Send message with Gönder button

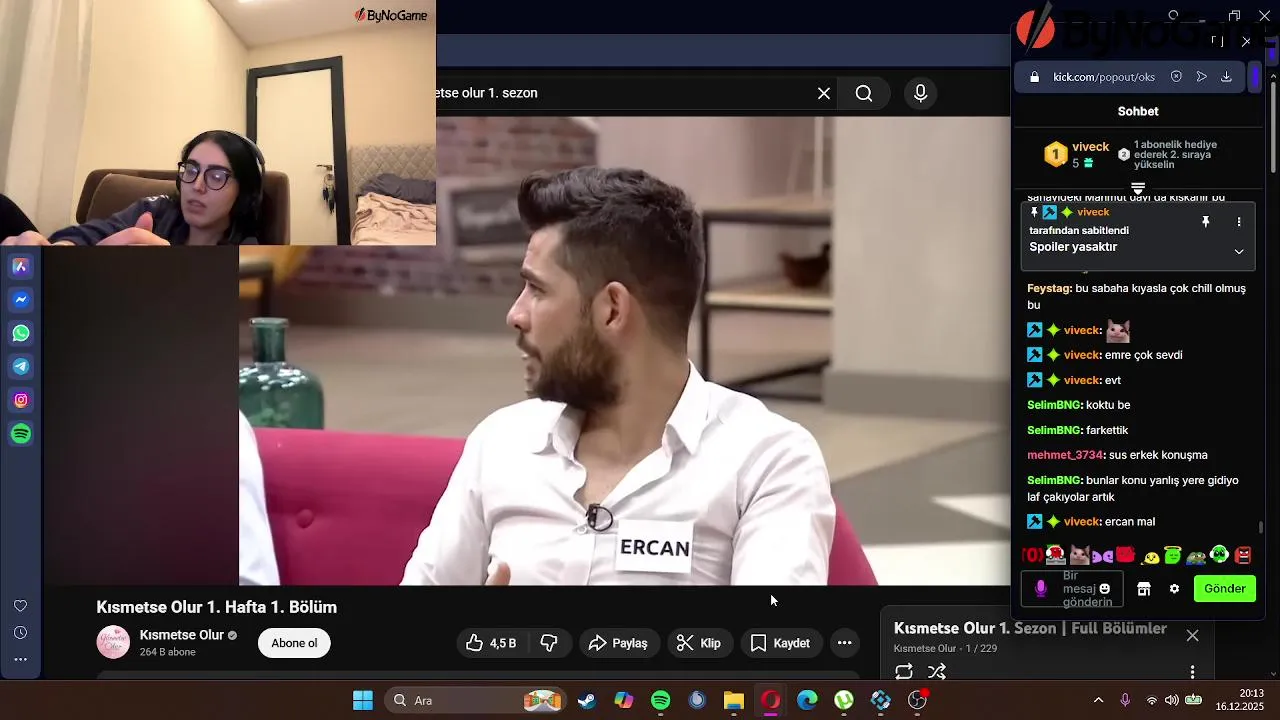[1225, 589]
